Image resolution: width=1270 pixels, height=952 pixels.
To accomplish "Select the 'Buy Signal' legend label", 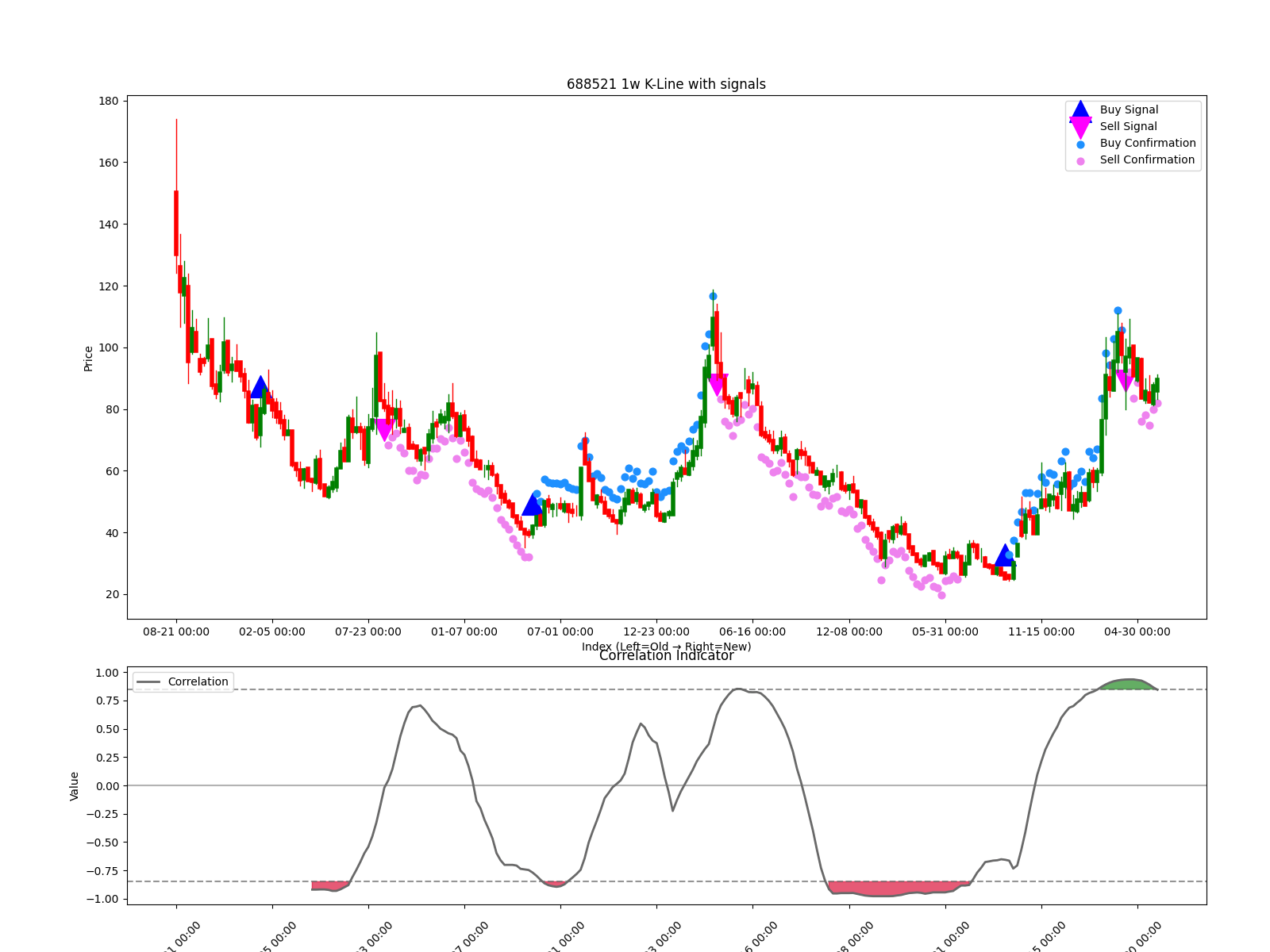I will pyautogui.click(x=1129, y=110).
